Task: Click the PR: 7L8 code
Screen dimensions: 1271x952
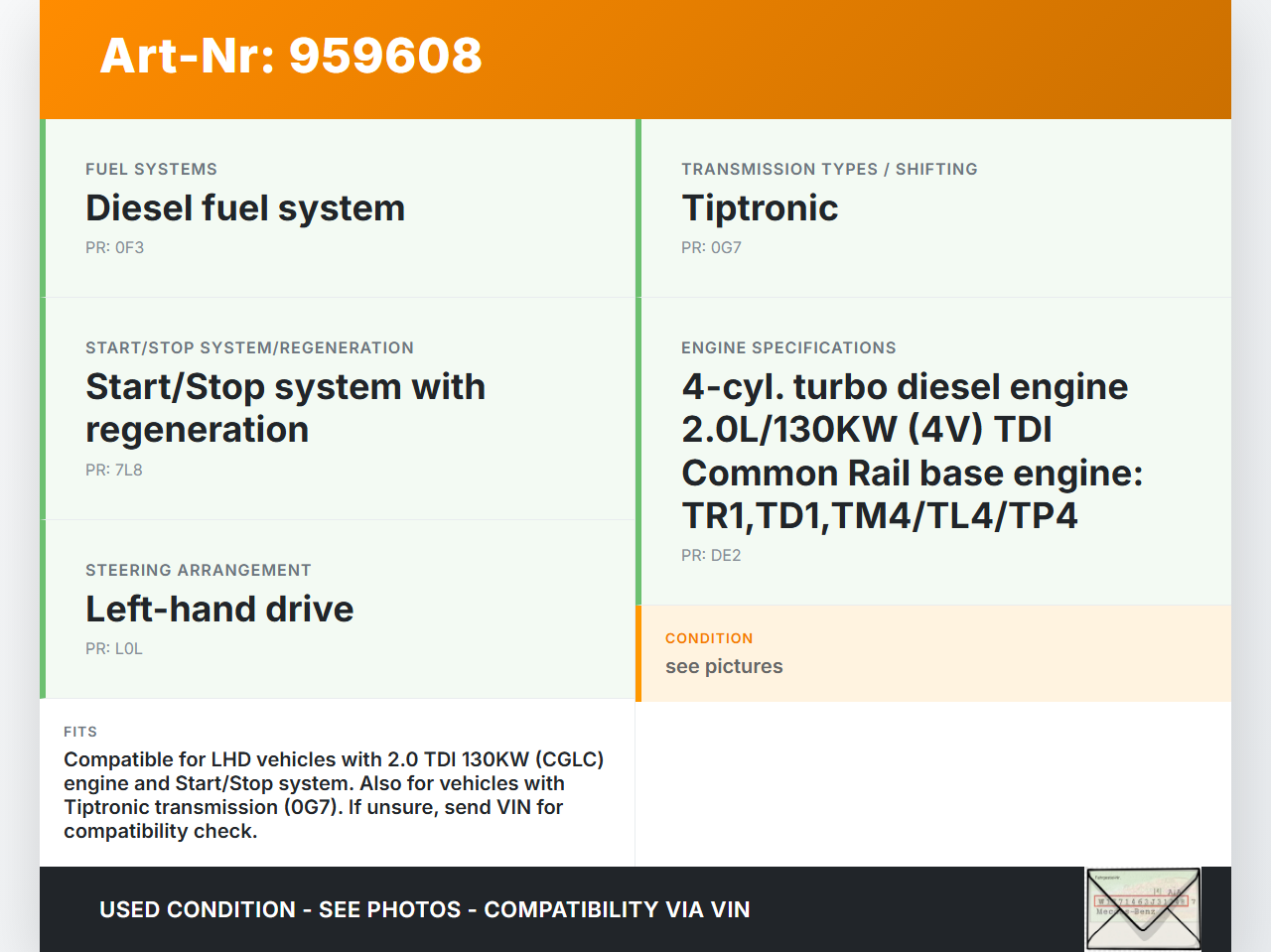Action: 114,471
